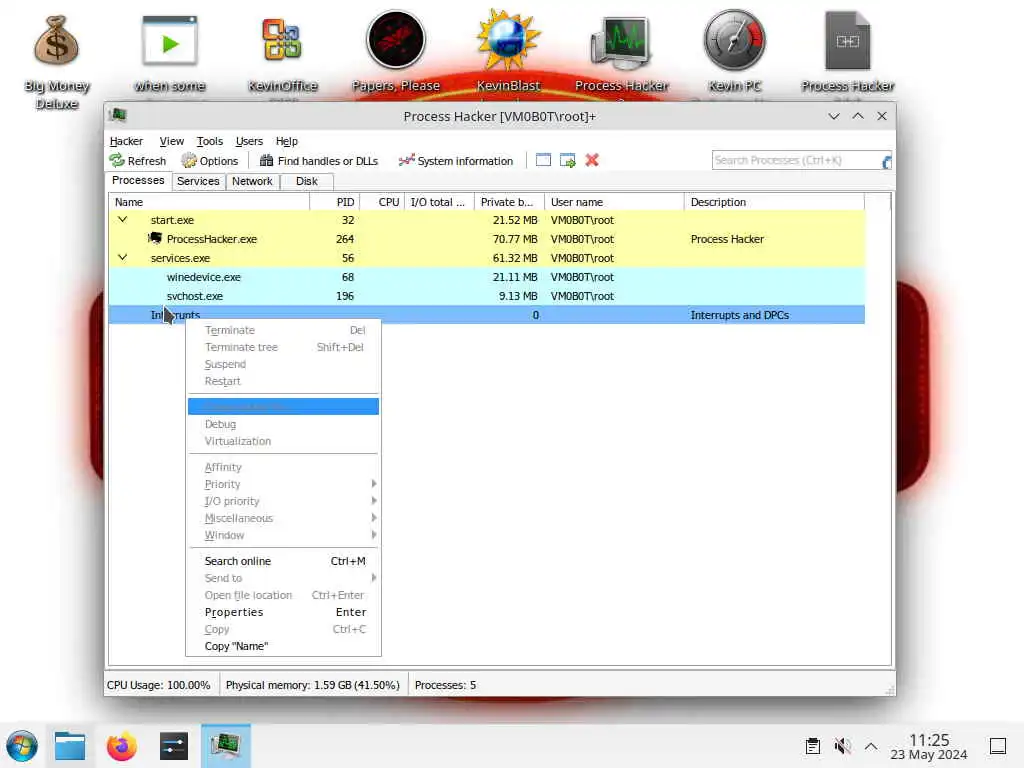
Task: Choose Properties from the context menu
Action: [x=283, y=612]
